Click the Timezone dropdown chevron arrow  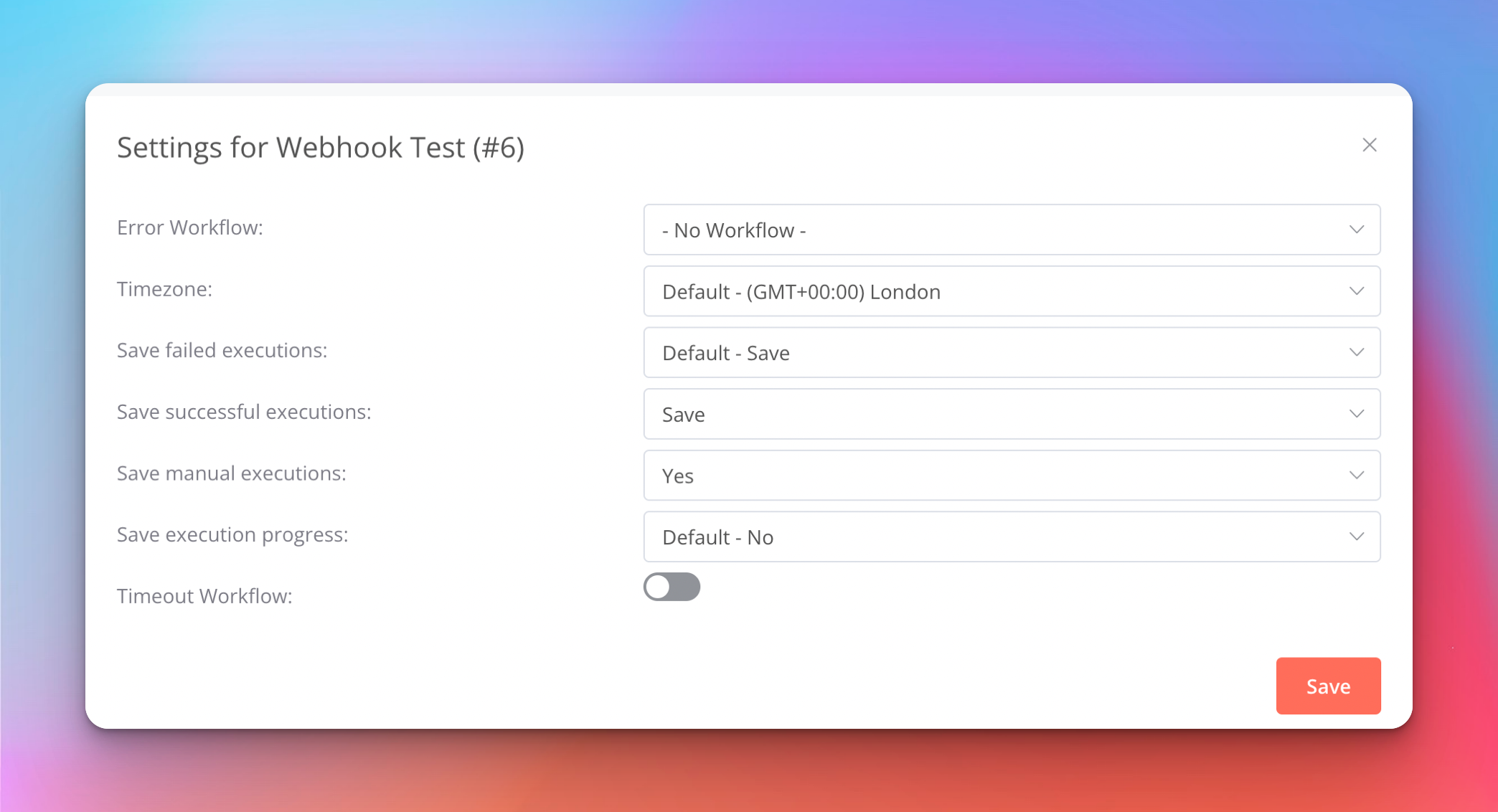pyautogui.click(x=1356, y=291)
